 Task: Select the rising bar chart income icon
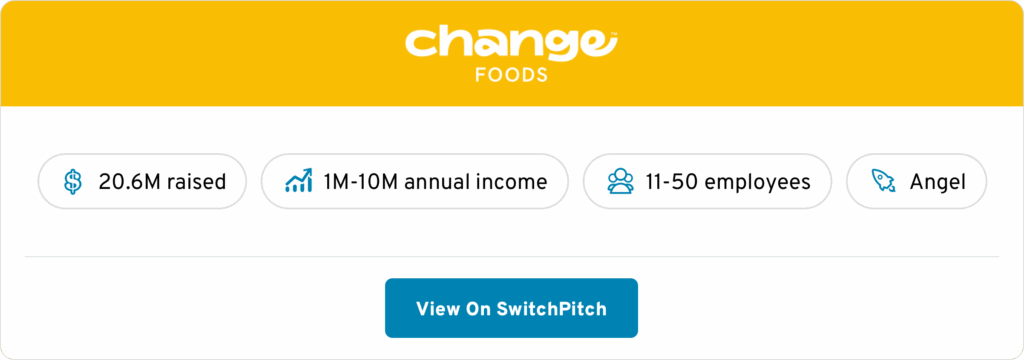(x=298, y=181)
